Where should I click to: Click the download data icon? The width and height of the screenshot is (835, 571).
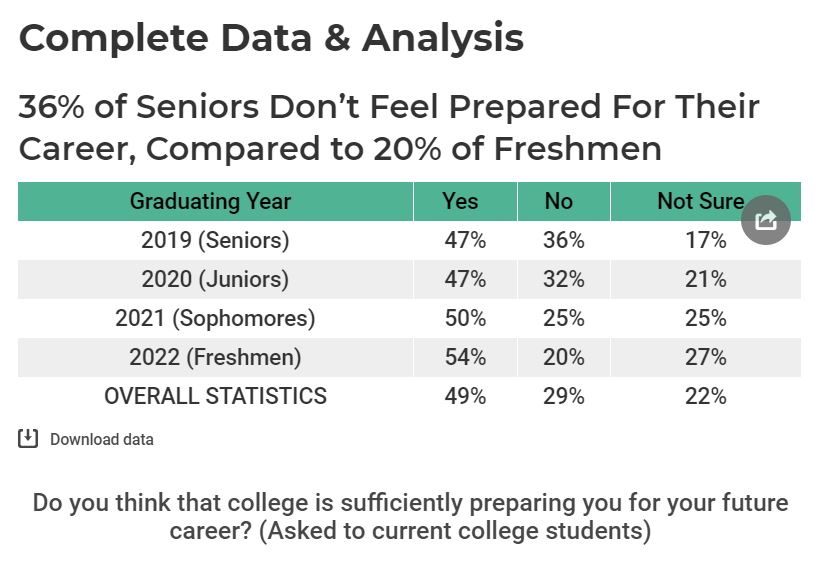(28, 438)
